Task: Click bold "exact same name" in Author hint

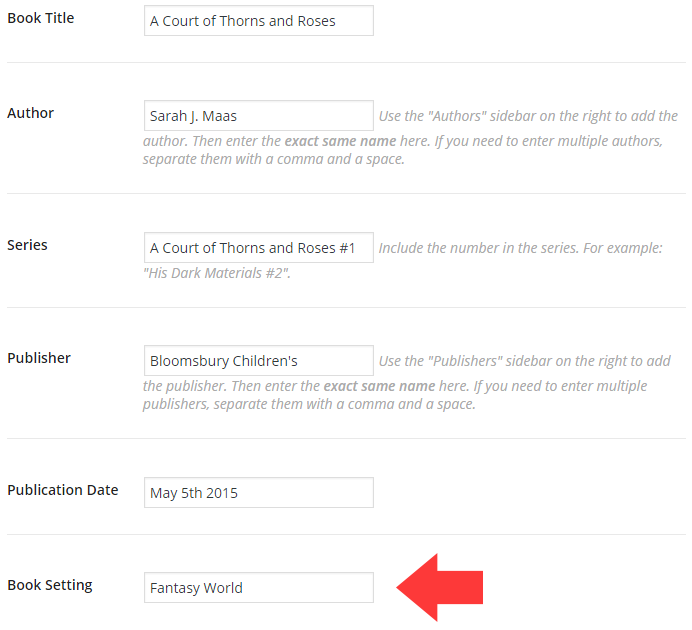Action: pos(340,141)
